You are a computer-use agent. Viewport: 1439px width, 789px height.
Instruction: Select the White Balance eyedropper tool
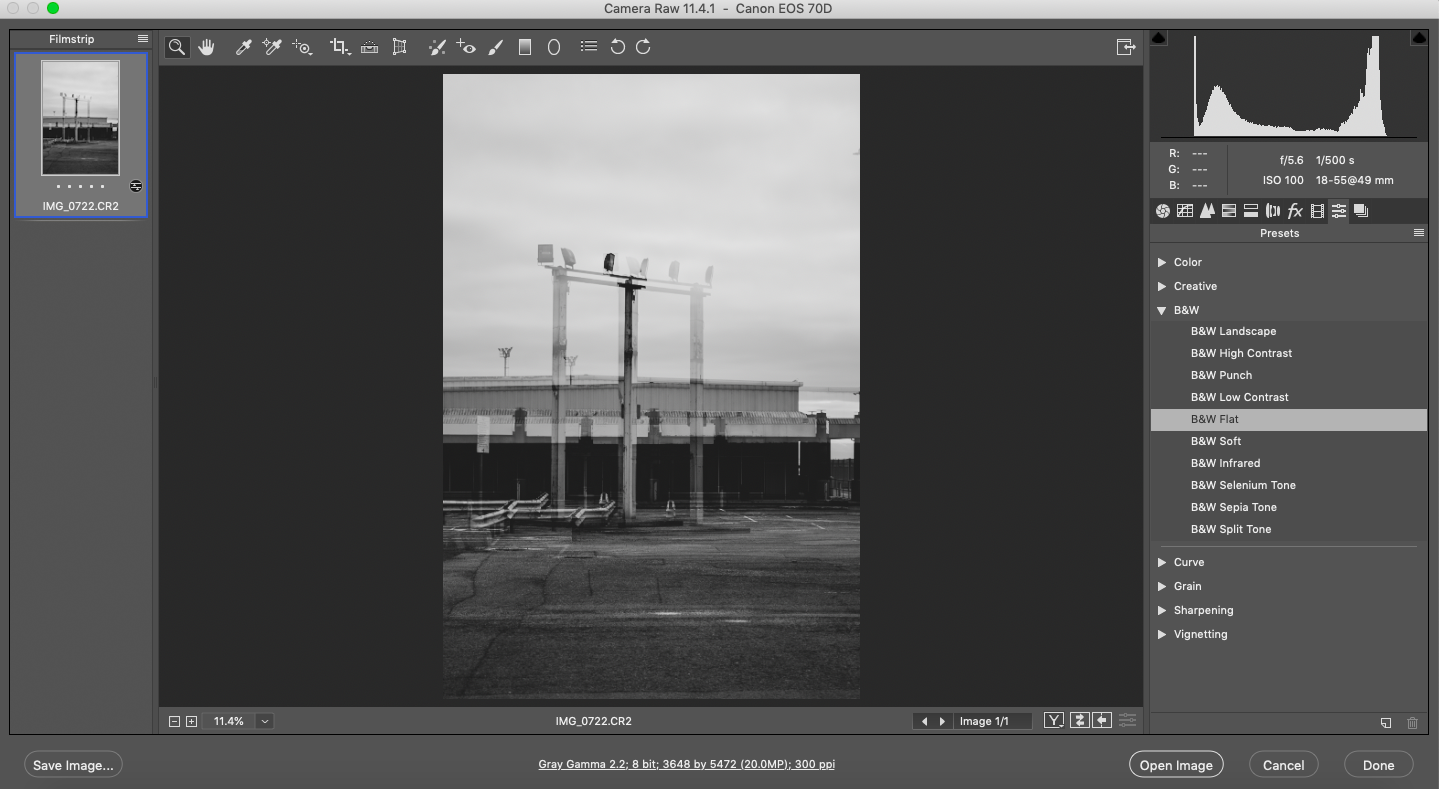(243, 47)
